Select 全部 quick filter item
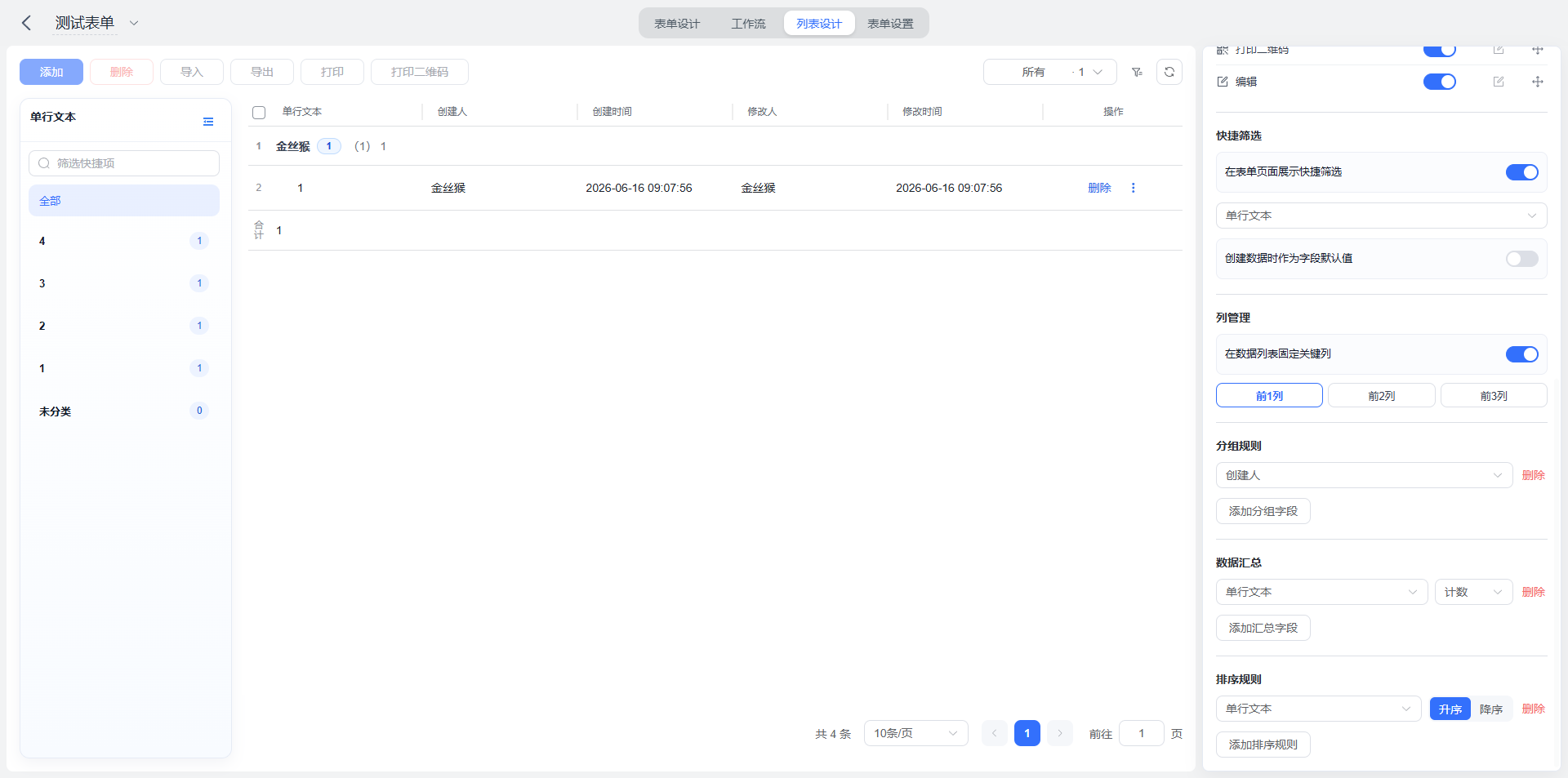Image resolution: width=1568 pixels, height=778 pixels. [124, 201]
